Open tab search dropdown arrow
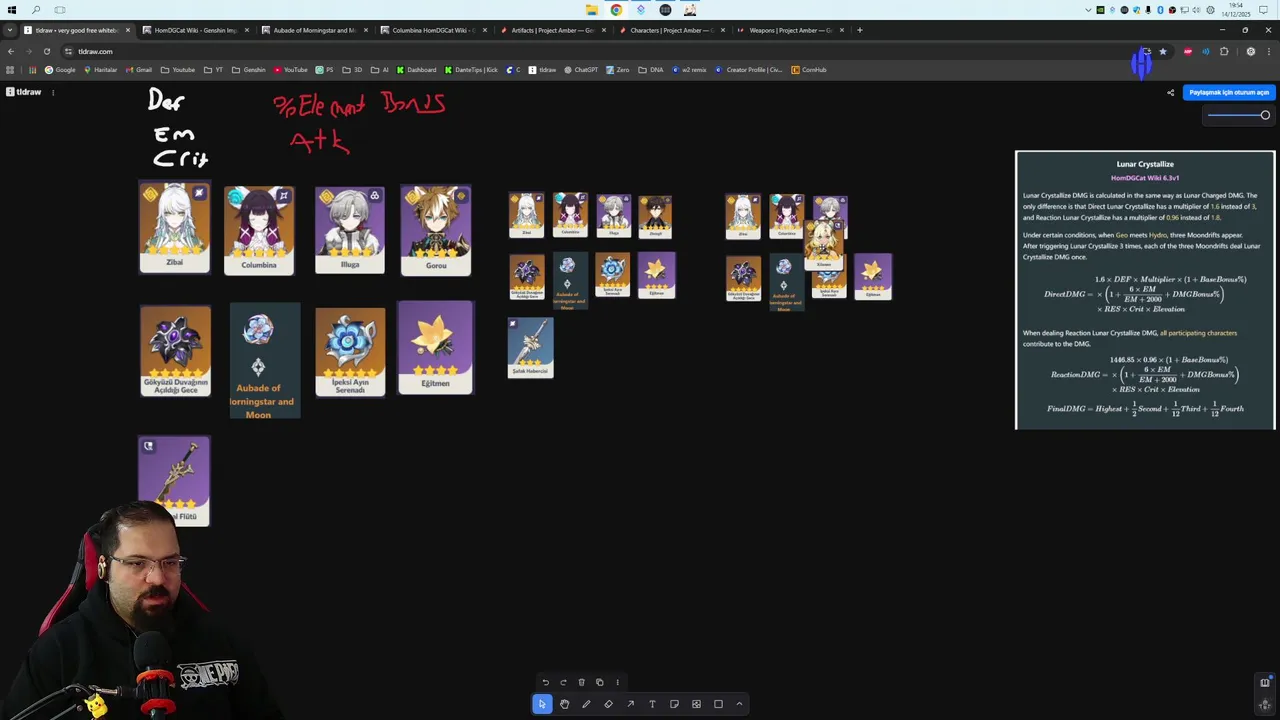Viewport: 1280px width, 720px height. coord(10,30)
